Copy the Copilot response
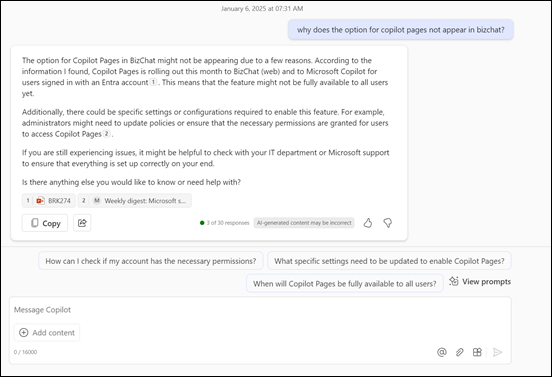This screenshot has width=552, height=377. pos(45,223)
